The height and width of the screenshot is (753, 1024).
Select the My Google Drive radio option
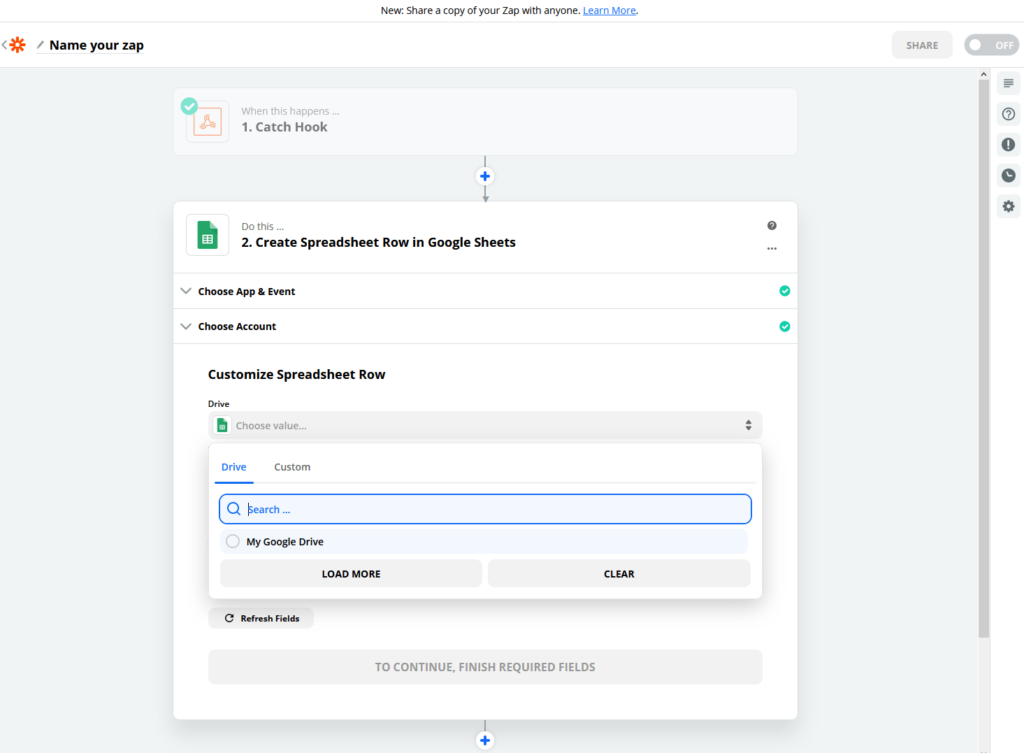click(232, 541)
